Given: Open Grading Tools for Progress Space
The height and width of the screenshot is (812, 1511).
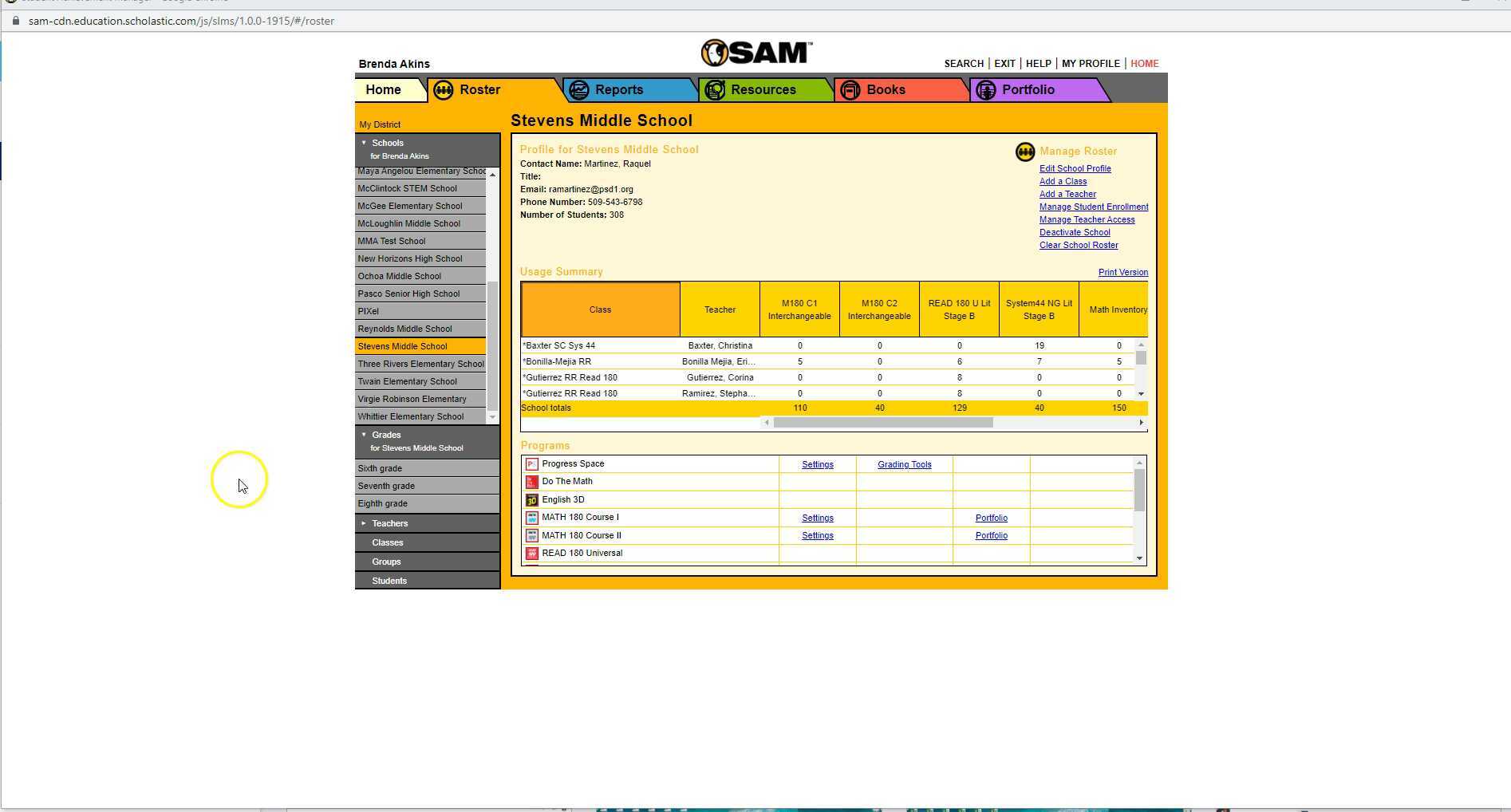Looking at the screenshot, I should click(x=904, y=463).
